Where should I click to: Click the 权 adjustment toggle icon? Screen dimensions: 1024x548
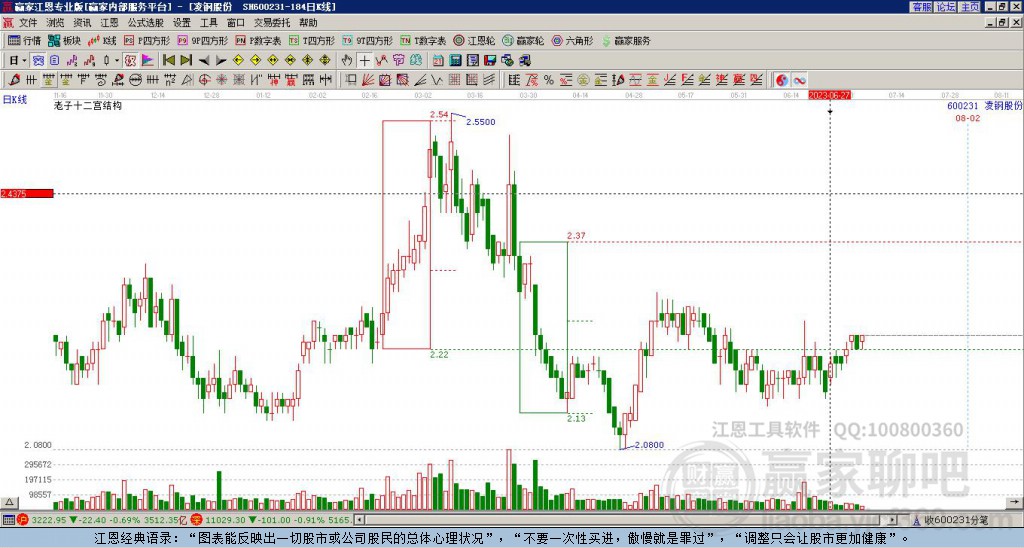point(130,61)
